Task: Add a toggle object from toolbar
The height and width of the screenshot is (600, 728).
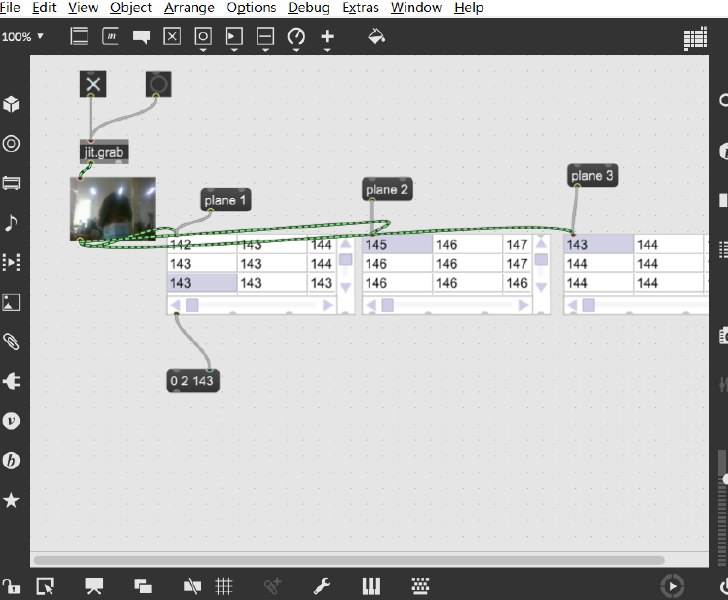Action: pyautogui.click(x=172, y=36)
